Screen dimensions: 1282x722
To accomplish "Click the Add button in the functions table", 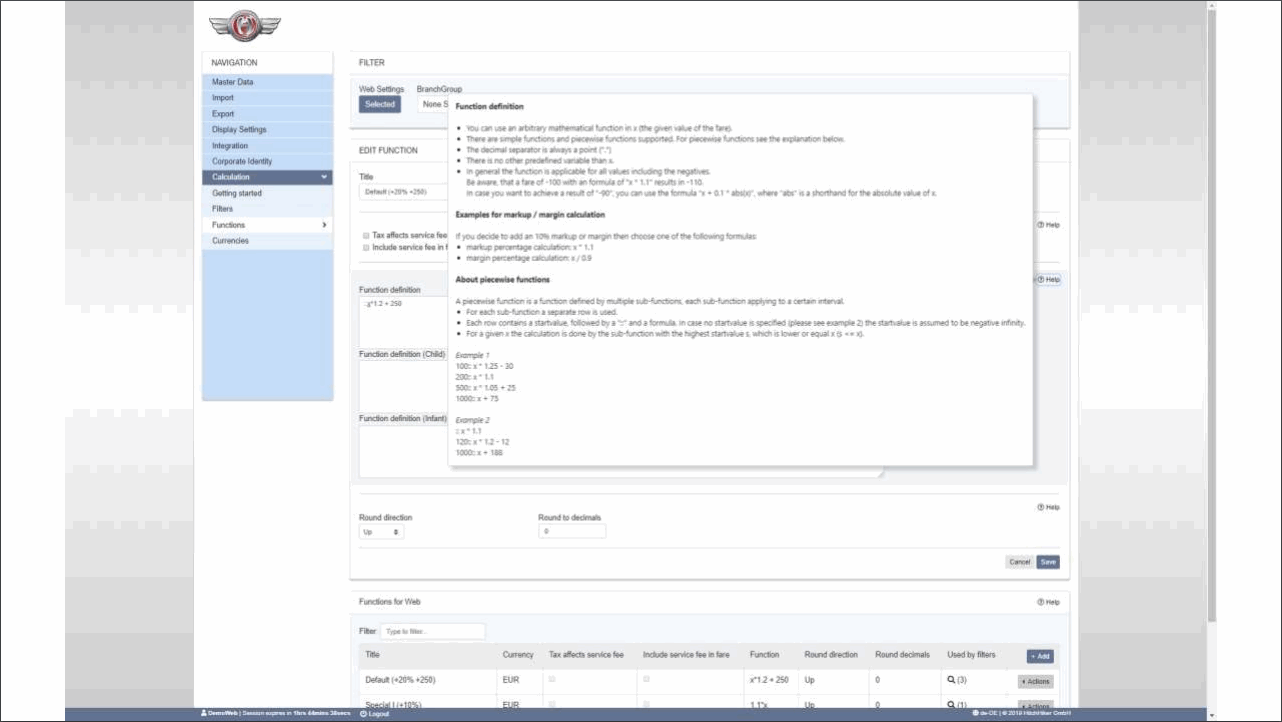I will click(x=1040, y=656).
